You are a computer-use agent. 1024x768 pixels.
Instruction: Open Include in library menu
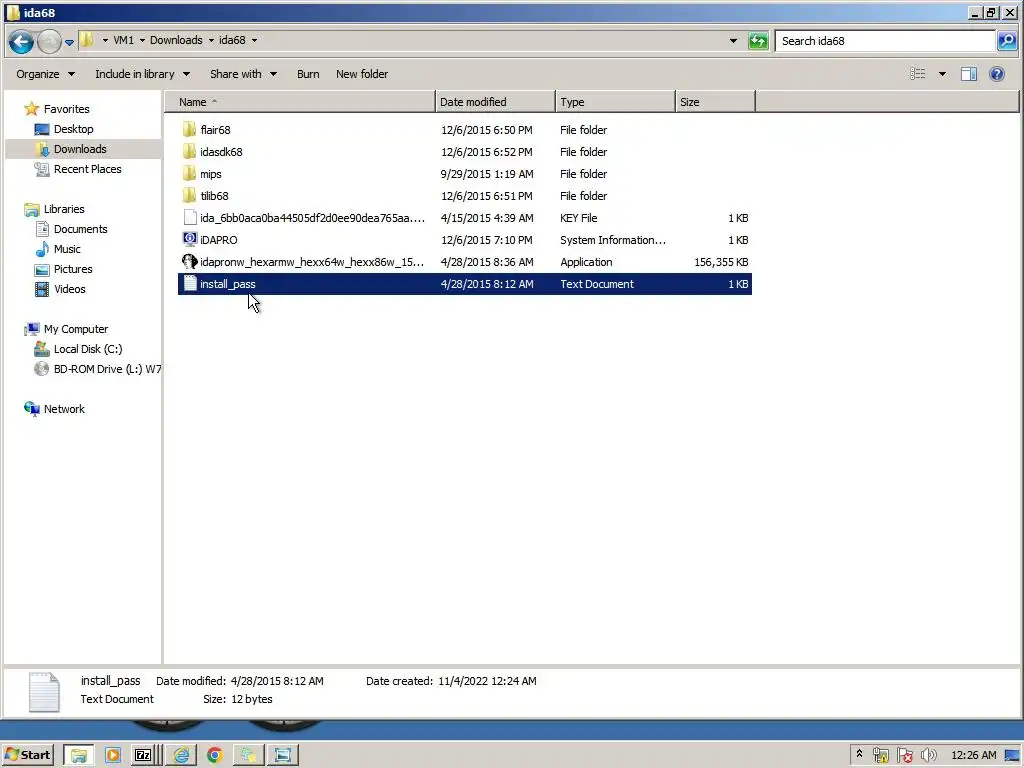coord(142,74)
